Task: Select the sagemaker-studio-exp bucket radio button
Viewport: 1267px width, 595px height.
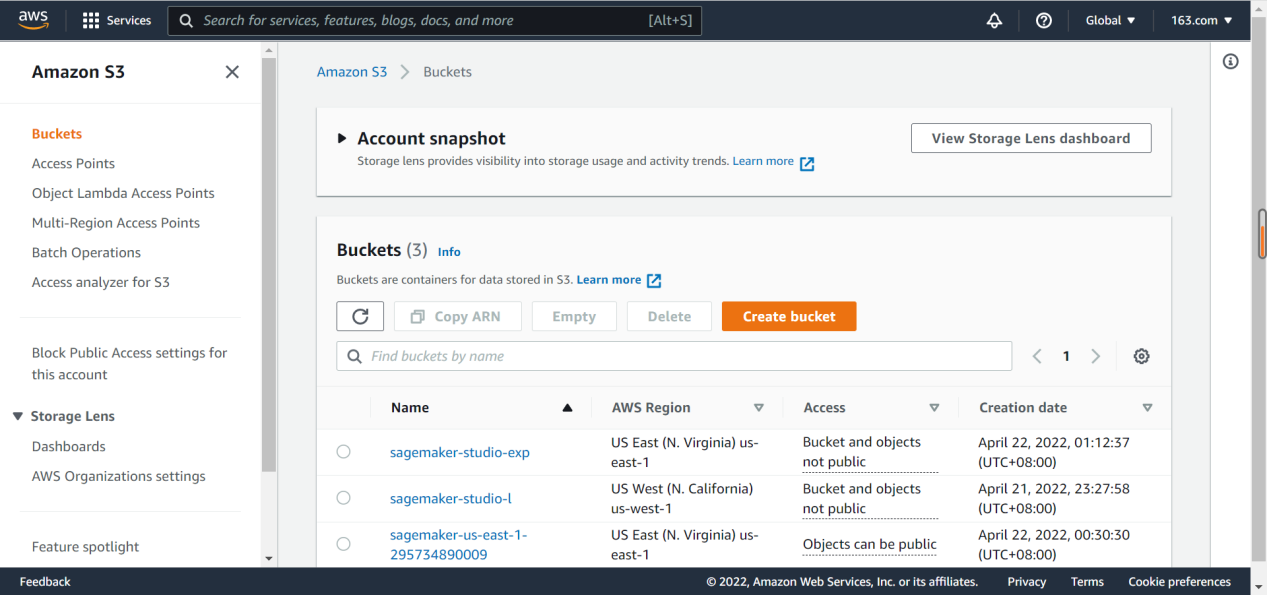Action: (x=344, y=452)
